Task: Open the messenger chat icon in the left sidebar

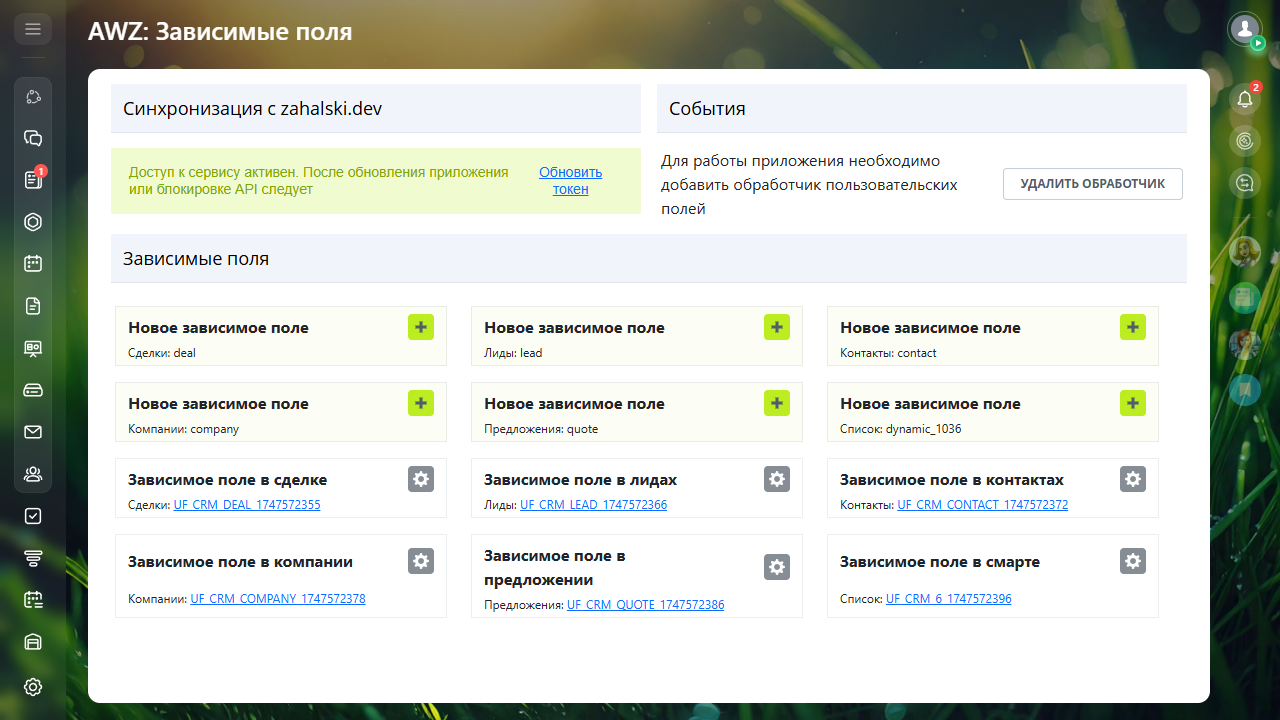Action: [33, 138]
